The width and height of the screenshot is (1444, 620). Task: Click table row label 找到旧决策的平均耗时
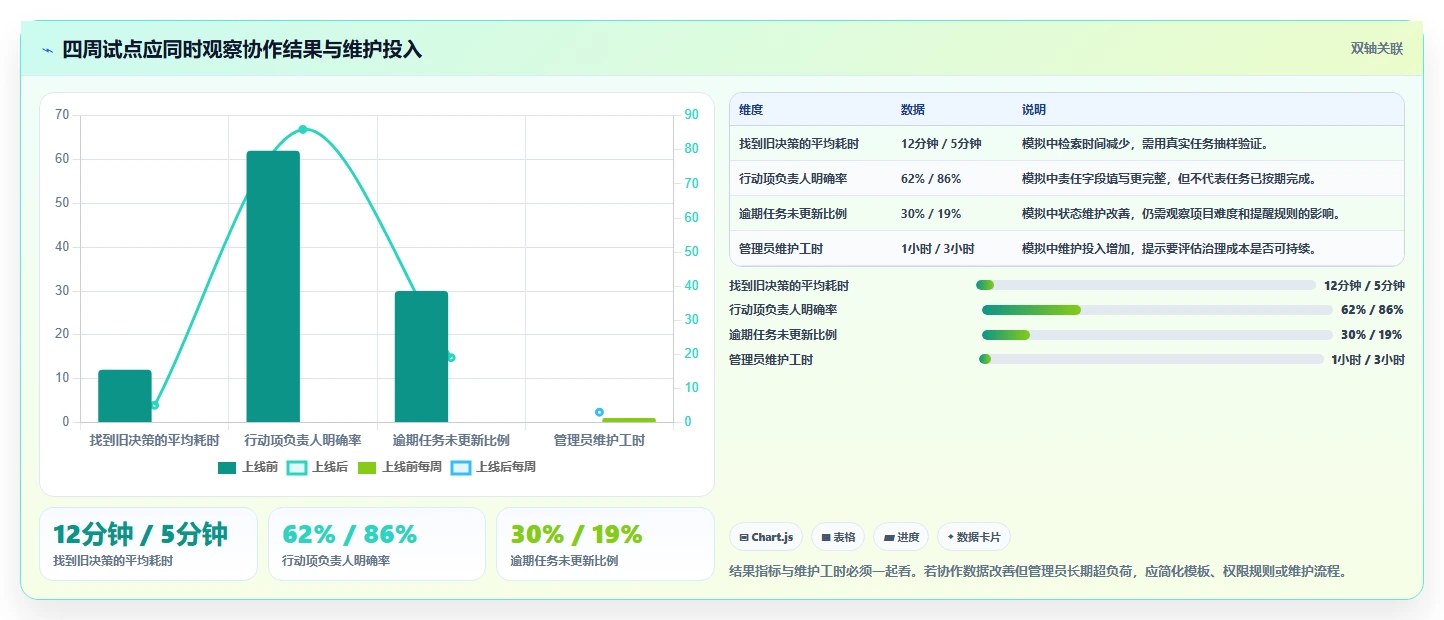tap(799, 144)
